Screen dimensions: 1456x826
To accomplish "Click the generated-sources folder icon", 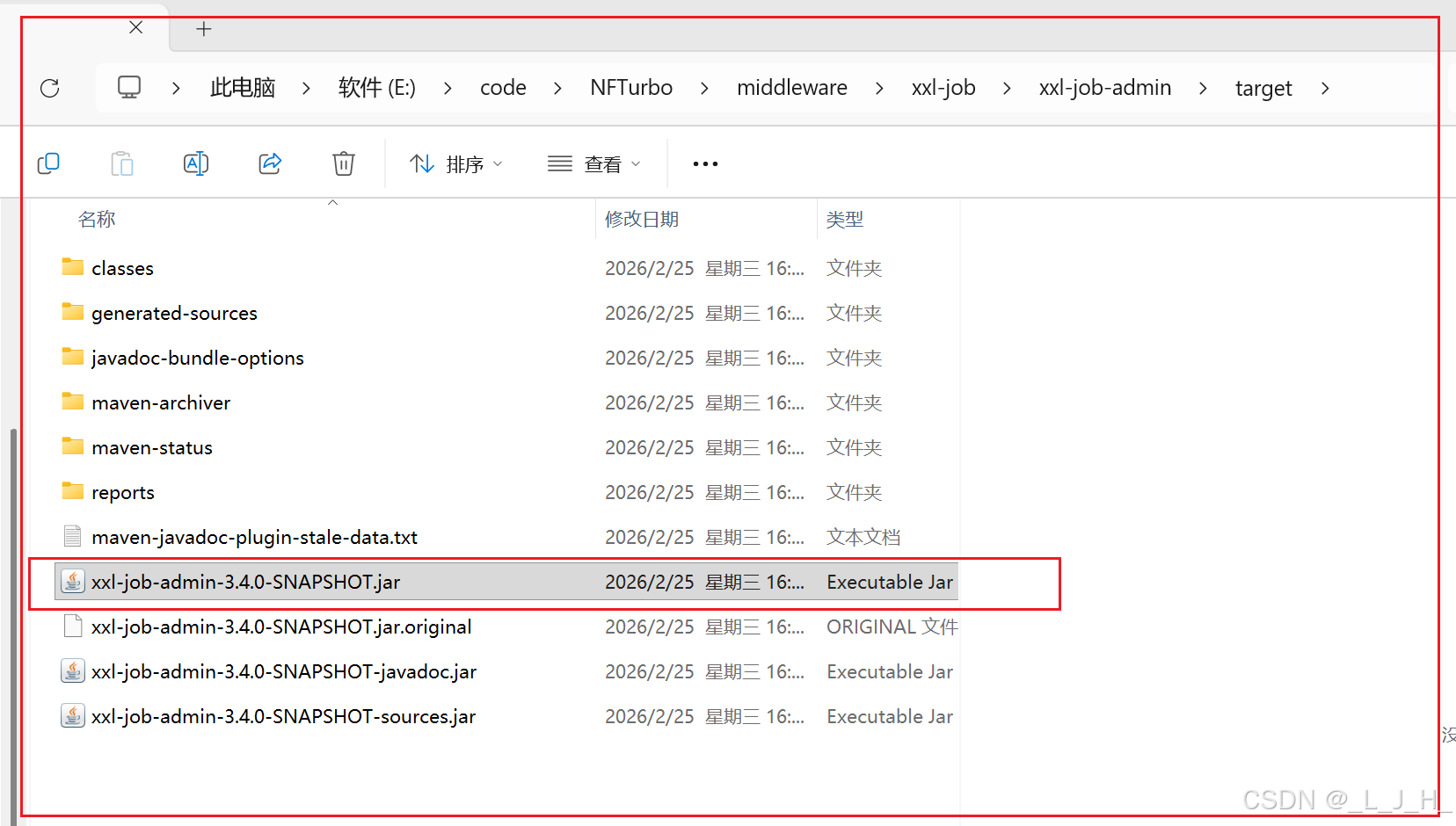I will point(73,312).
